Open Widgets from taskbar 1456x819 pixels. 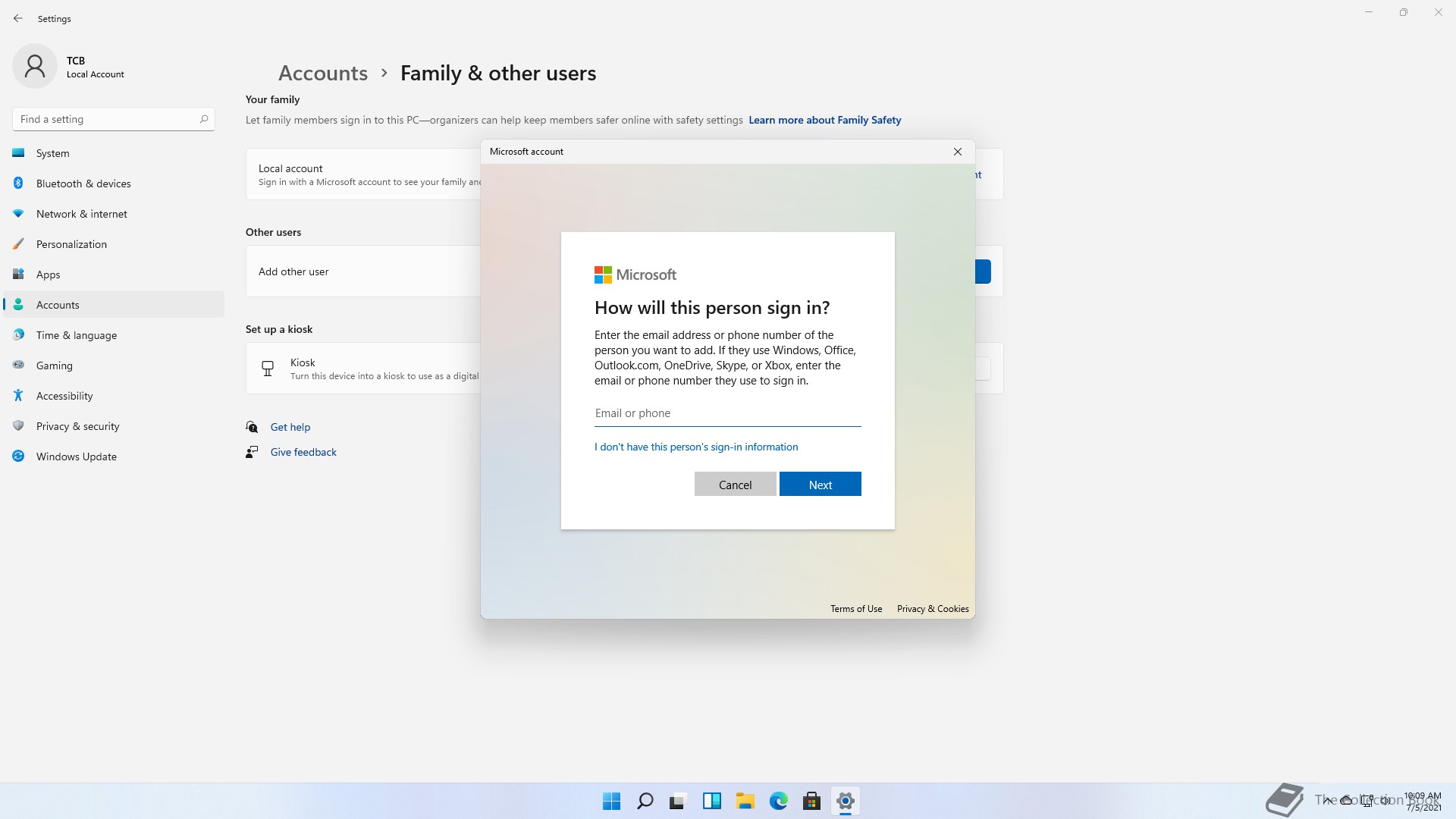(711, 801)
